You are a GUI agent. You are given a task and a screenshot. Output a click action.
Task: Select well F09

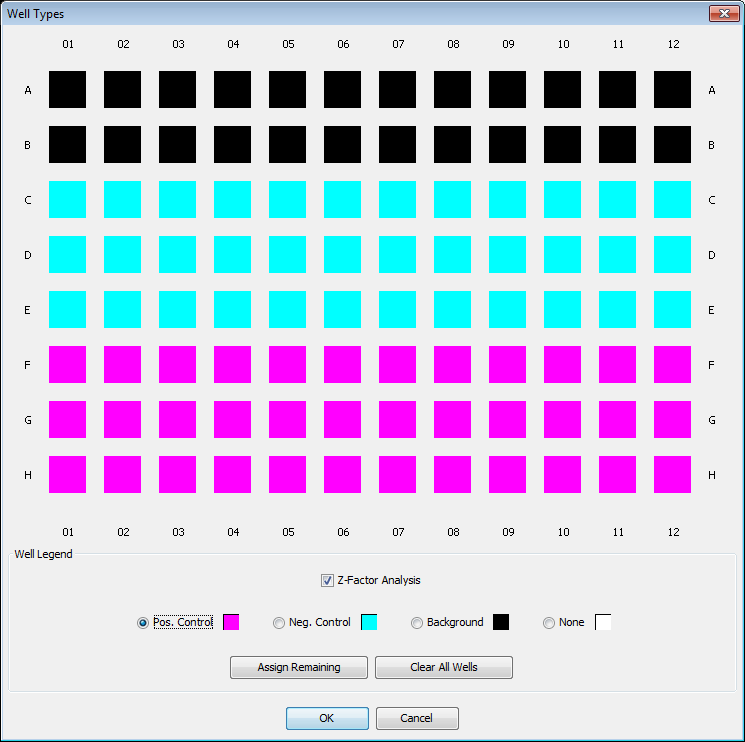[507, 364]
